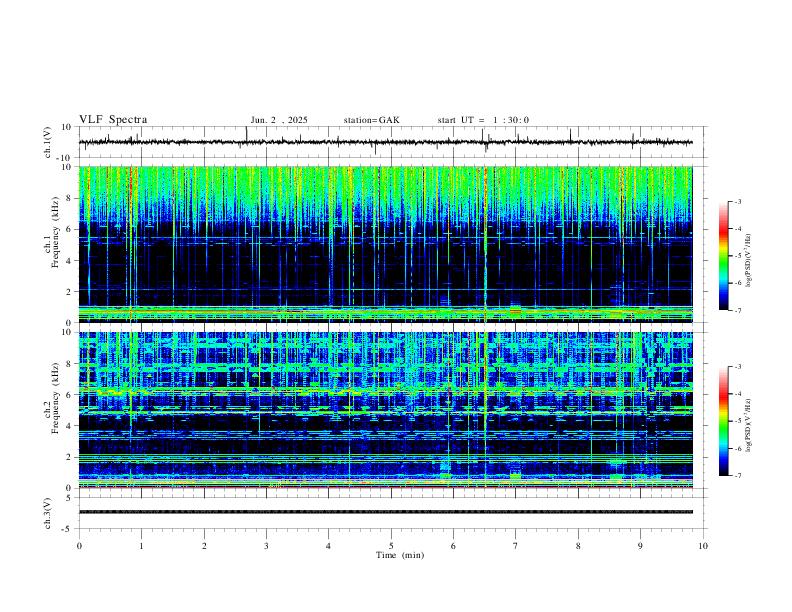Click the "station=GAK" label

point(371,120)
